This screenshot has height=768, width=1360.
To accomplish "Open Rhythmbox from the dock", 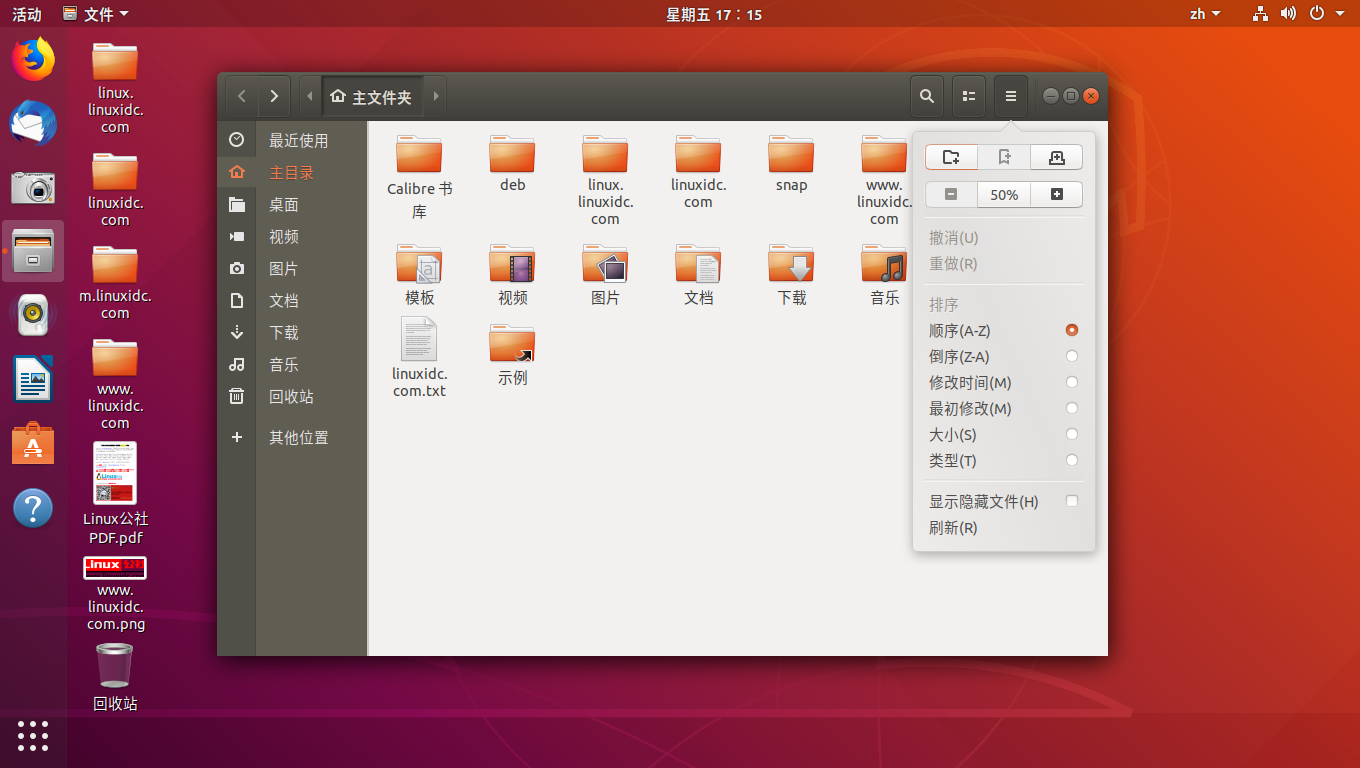I will click(x=33, y=315).
